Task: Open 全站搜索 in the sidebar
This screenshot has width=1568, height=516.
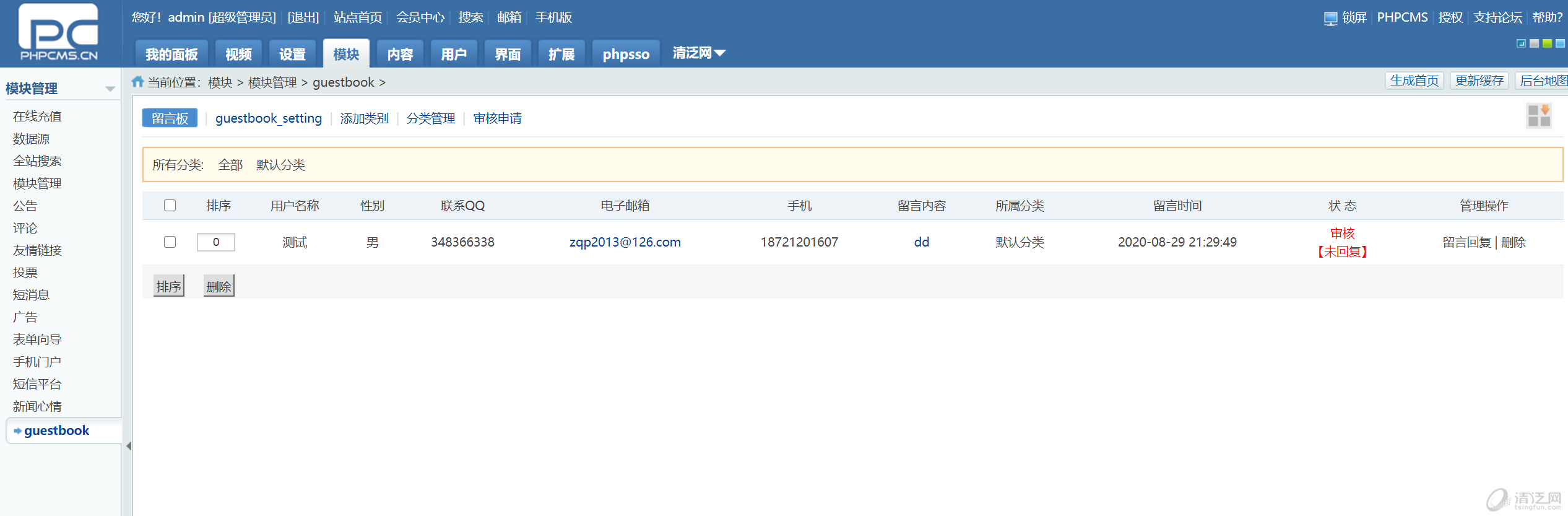Action: coord(37,161)
